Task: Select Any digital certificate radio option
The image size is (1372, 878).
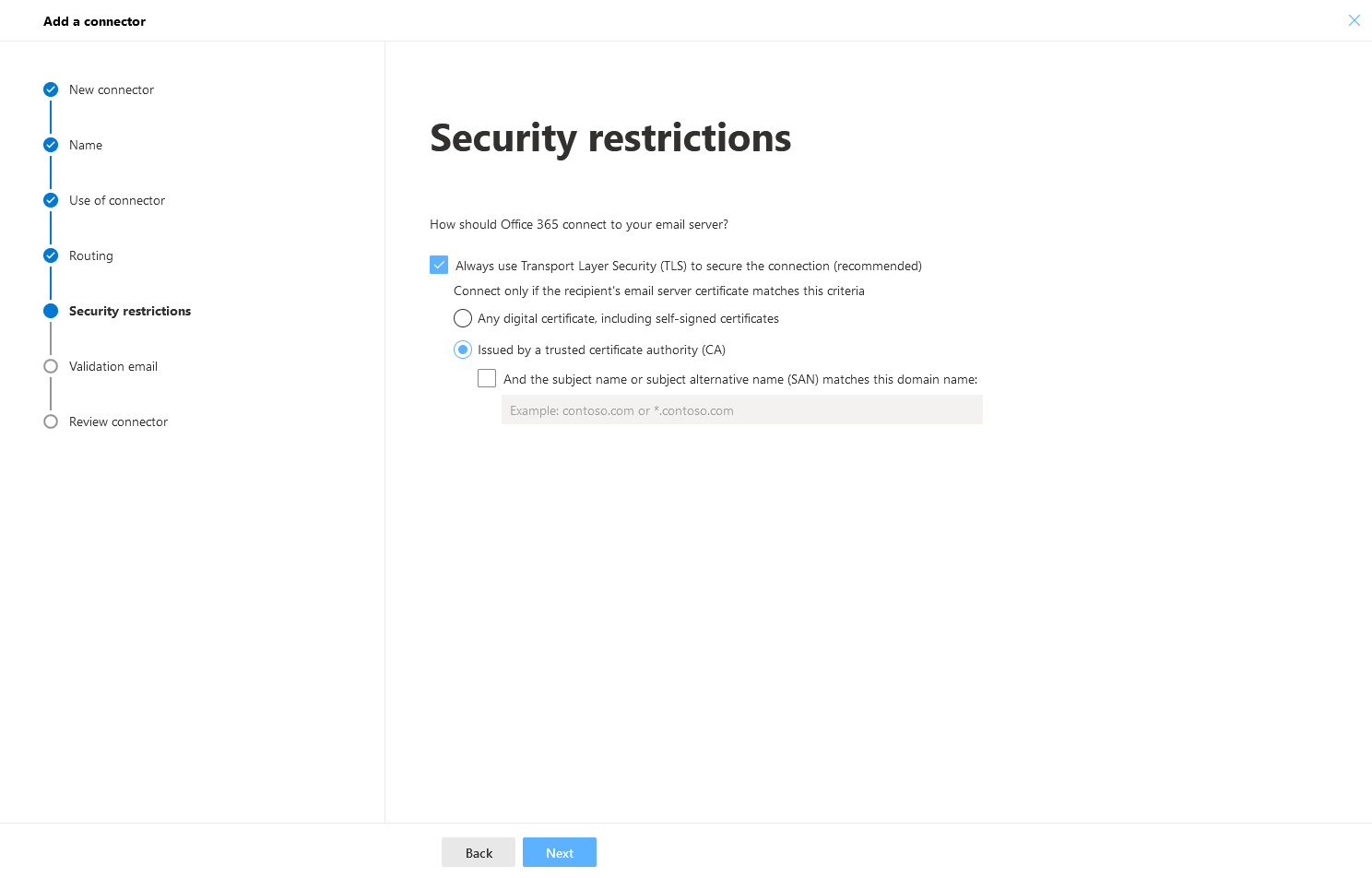Action: click(x=463, y=318)
